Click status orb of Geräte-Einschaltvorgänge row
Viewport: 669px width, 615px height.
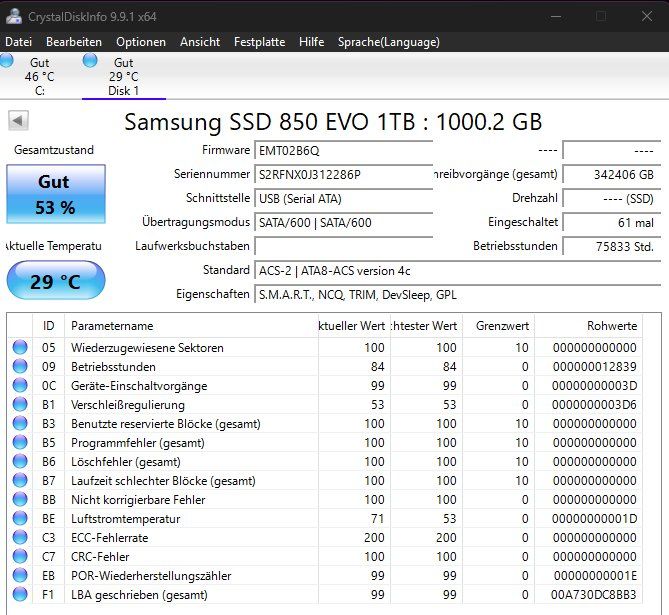[x=20, y=385]
